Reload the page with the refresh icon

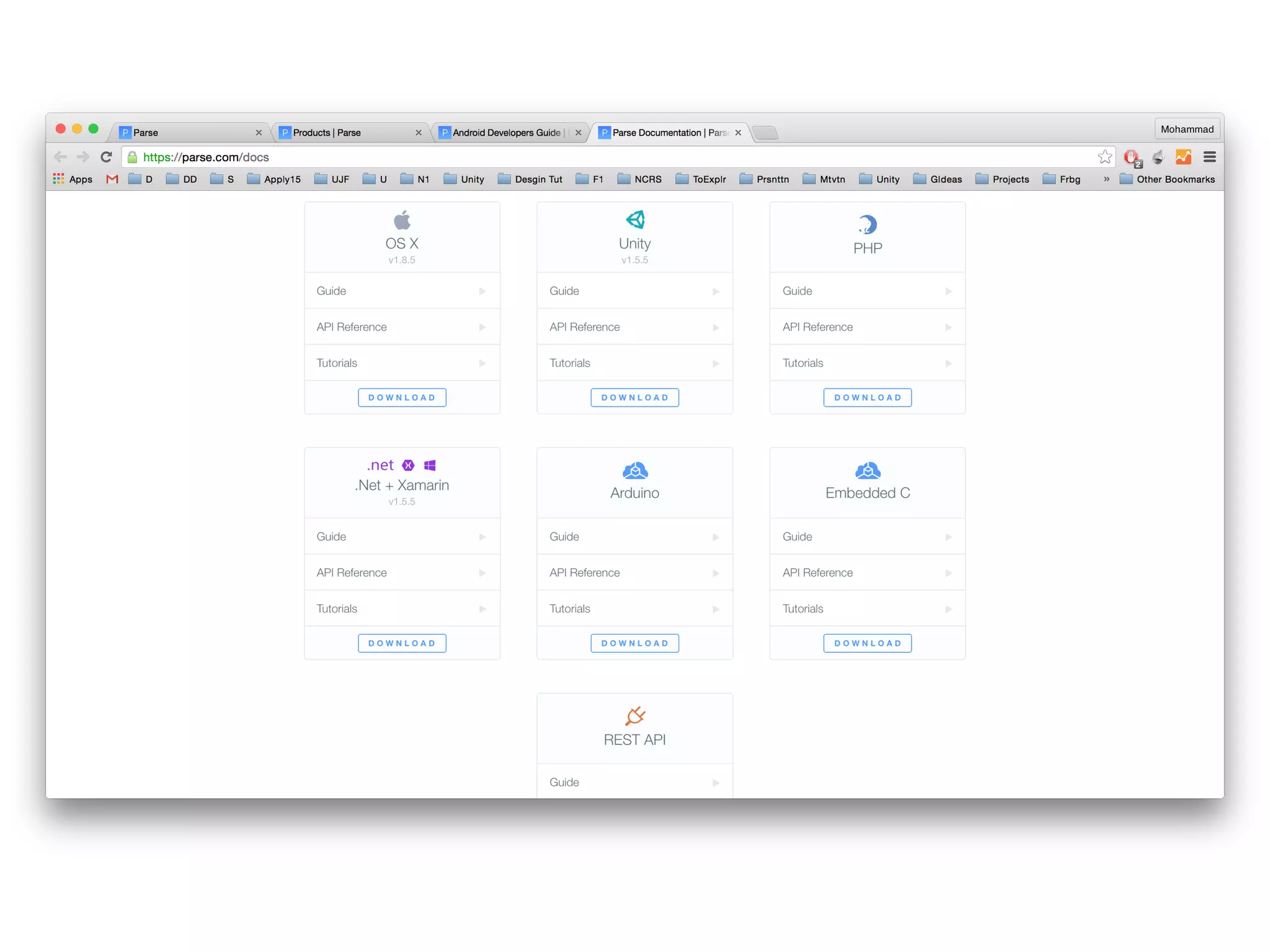[x=106, y=157]
